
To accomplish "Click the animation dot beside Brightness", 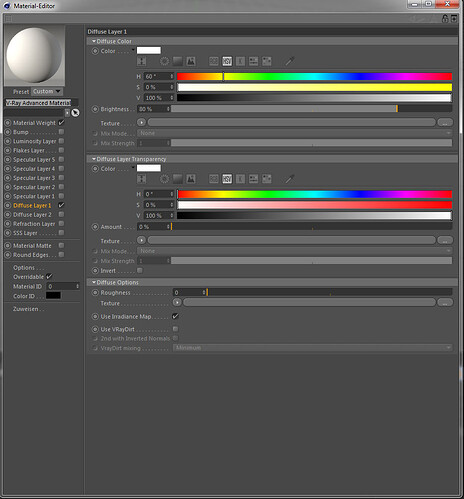I will 95,109.
